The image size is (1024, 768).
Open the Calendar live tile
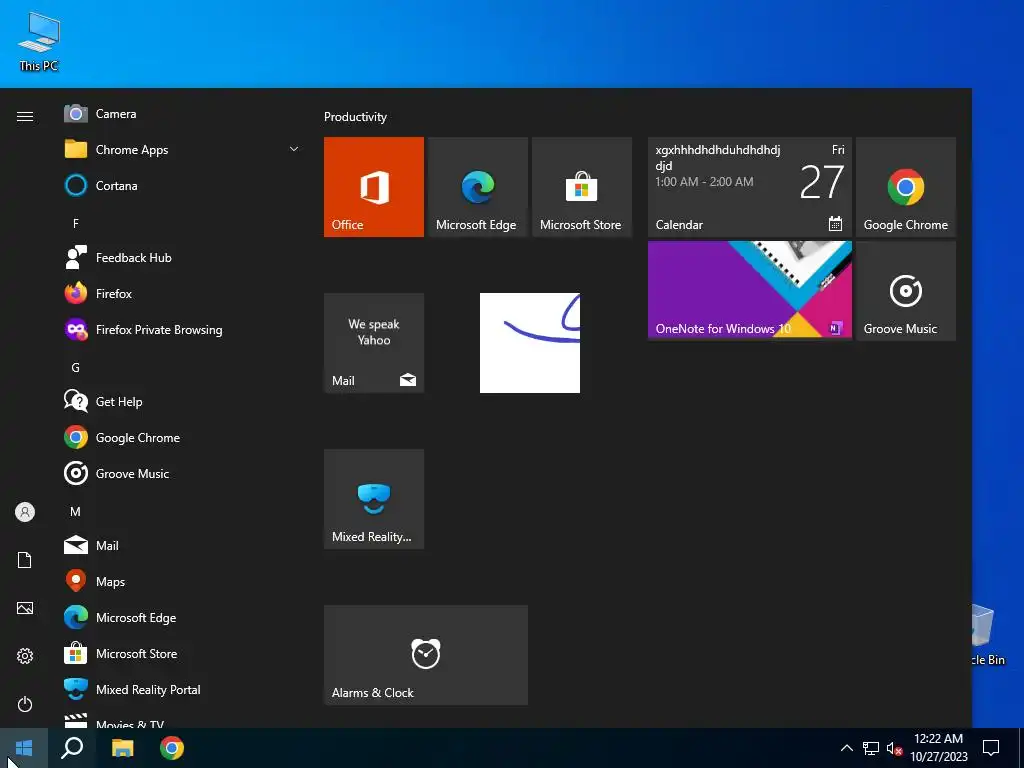tap(750, 187)
